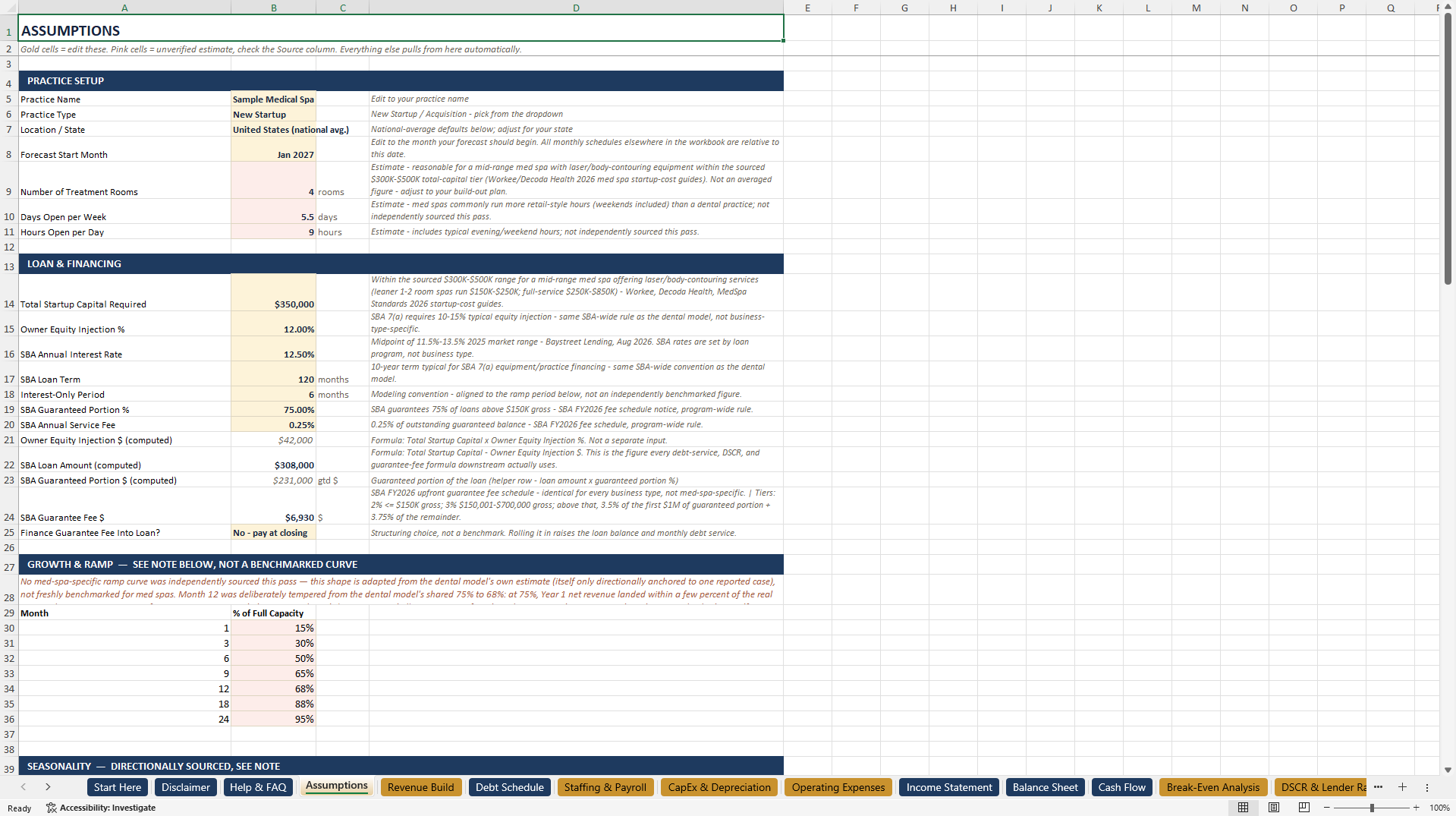1456x816 pixels.
Task: Select the ASSUMPTIONS title cell
Action: tap(401, 28)
